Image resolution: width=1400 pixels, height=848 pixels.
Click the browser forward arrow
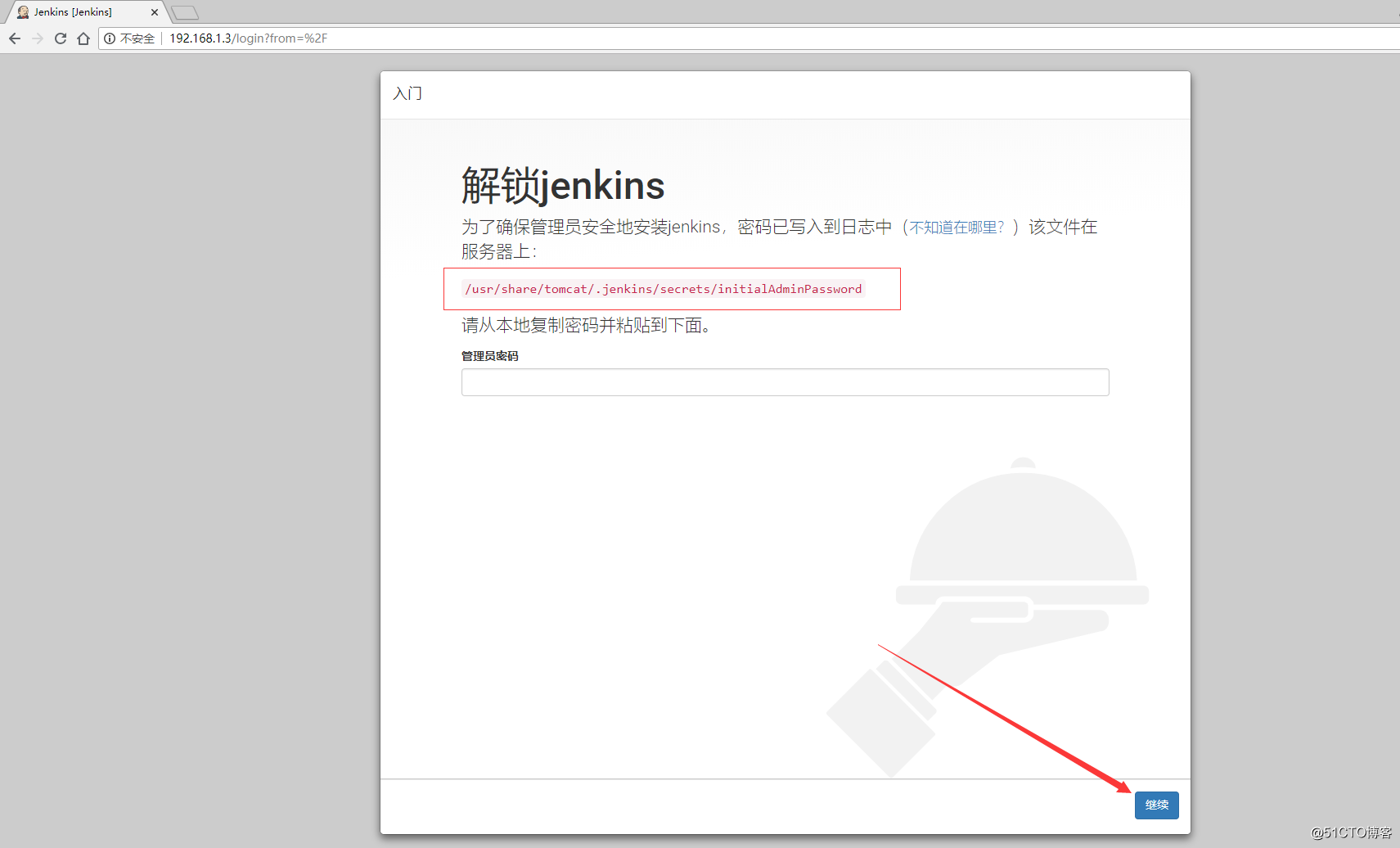coord(38,38)
